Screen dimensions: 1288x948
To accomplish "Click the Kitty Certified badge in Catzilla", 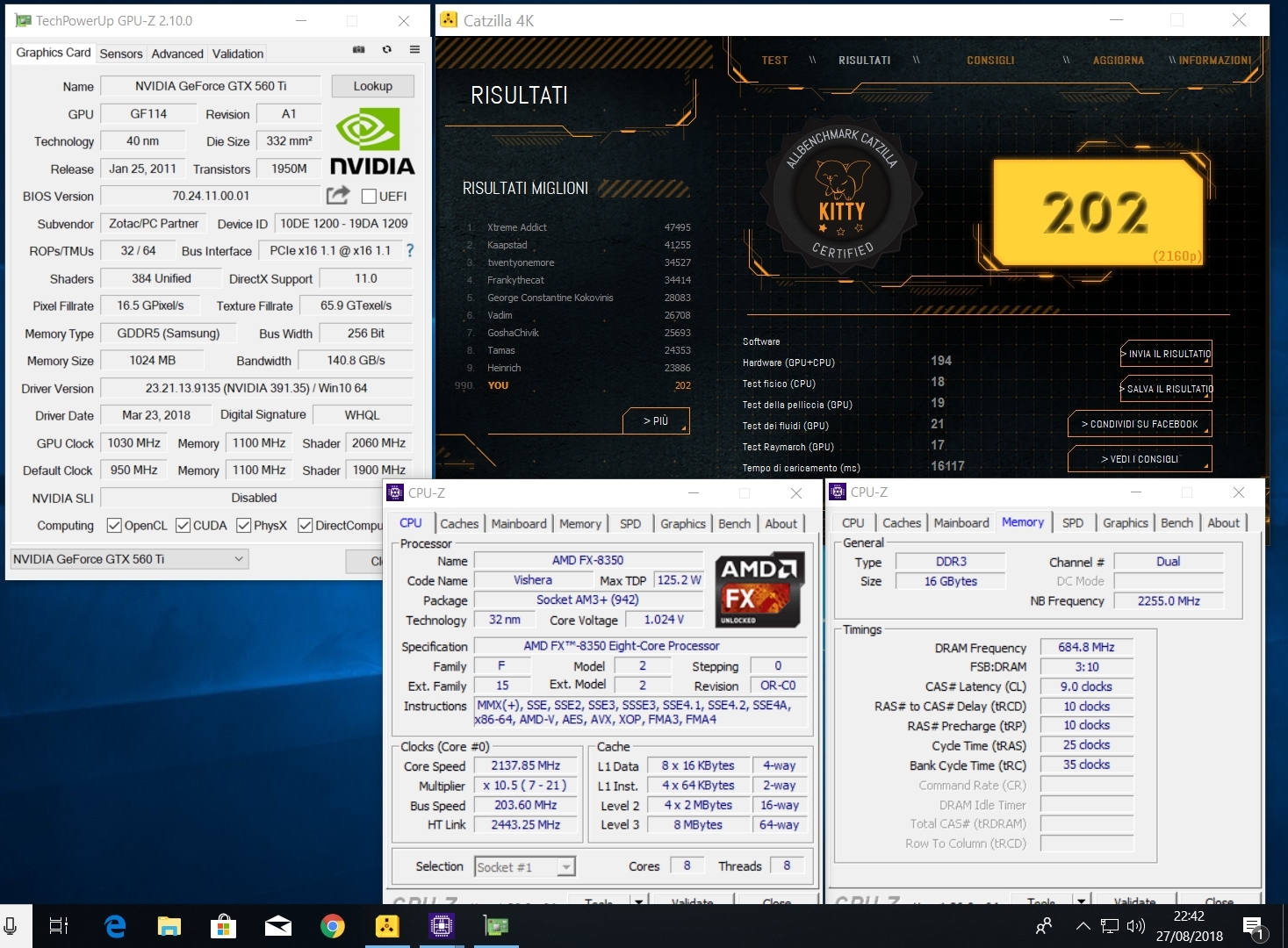I will click(841, 195).
